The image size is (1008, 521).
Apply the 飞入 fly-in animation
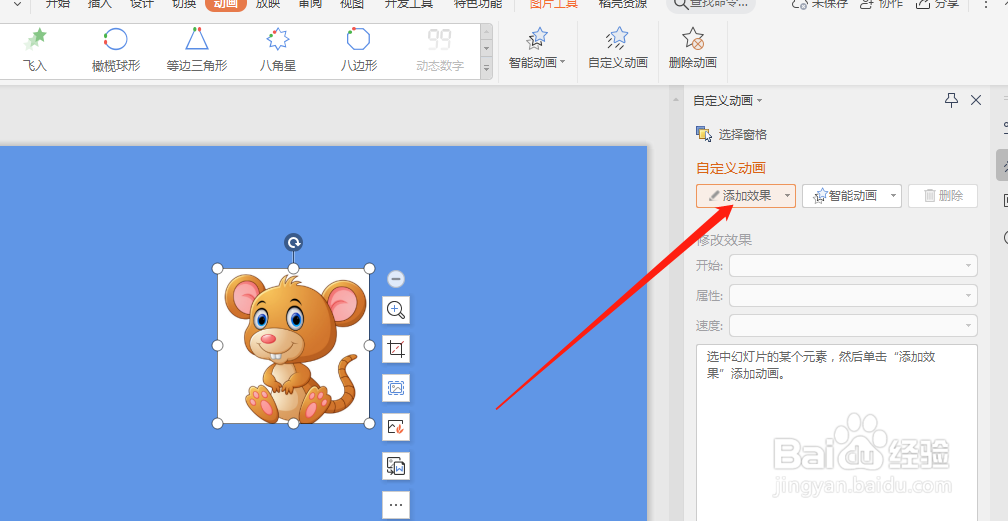click(x=35, y=50)
